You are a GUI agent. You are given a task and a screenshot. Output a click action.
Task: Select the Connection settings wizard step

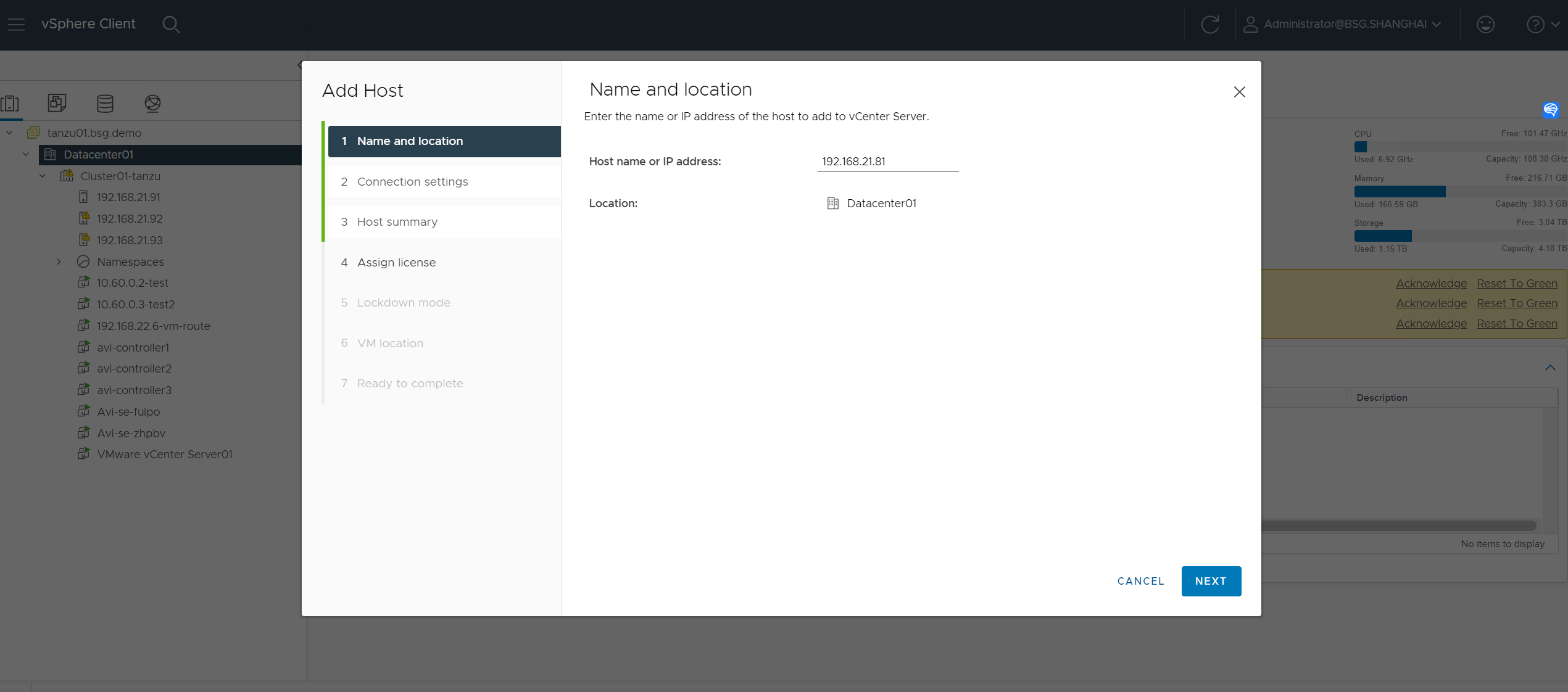412,181
